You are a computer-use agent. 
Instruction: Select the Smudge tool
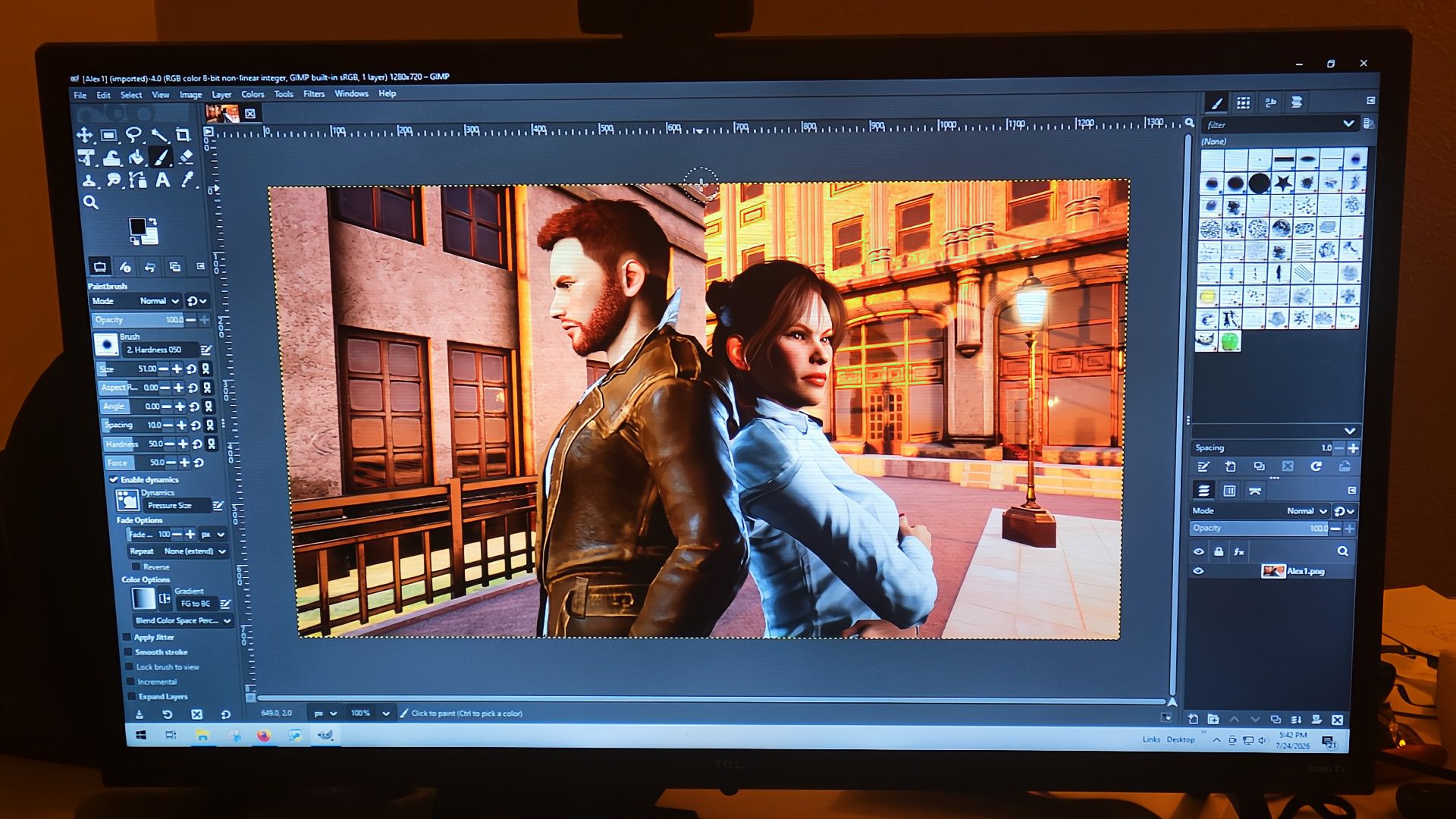coord(114,180)
